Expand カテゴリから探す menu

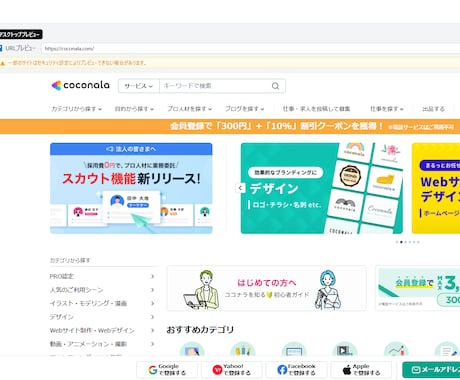pos(76,109)
